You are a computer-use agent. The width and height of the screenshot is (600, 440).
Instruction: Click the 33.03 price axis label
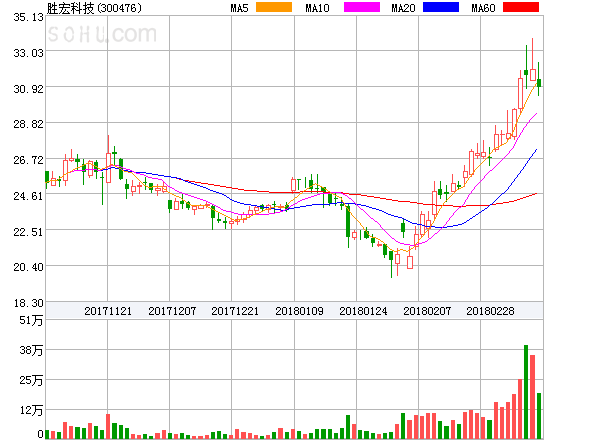tap(28, 53)
